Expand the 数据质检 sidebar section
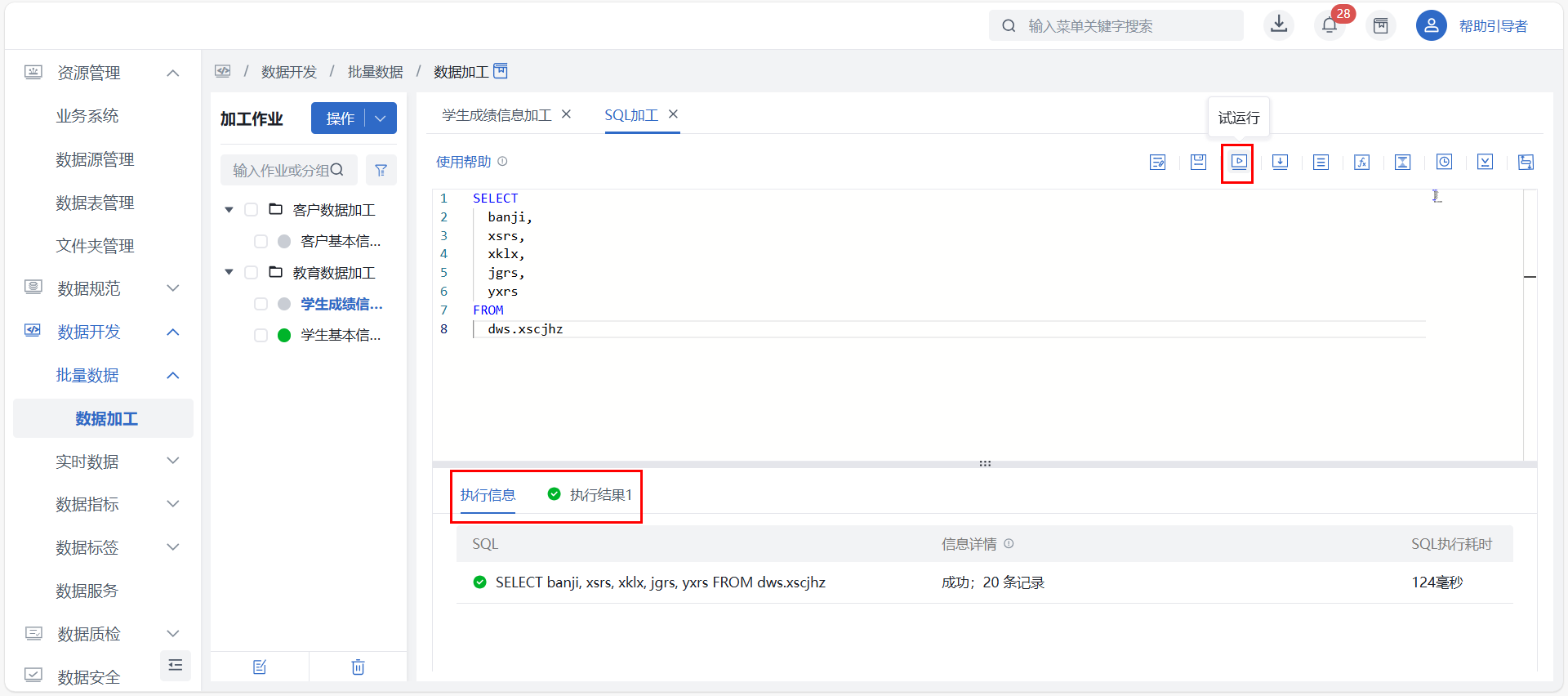Image resolution: width=1568 pixels, height=696 pixels. point(173,634)
